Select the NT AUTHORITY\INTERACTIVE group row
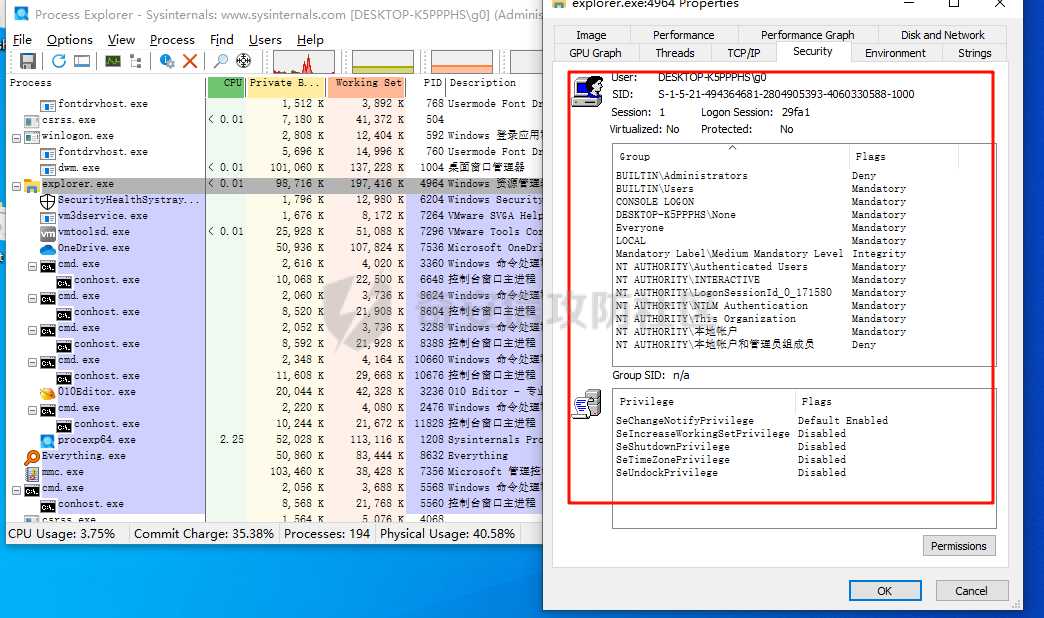 pyautogui.click(x=804, y=280)
